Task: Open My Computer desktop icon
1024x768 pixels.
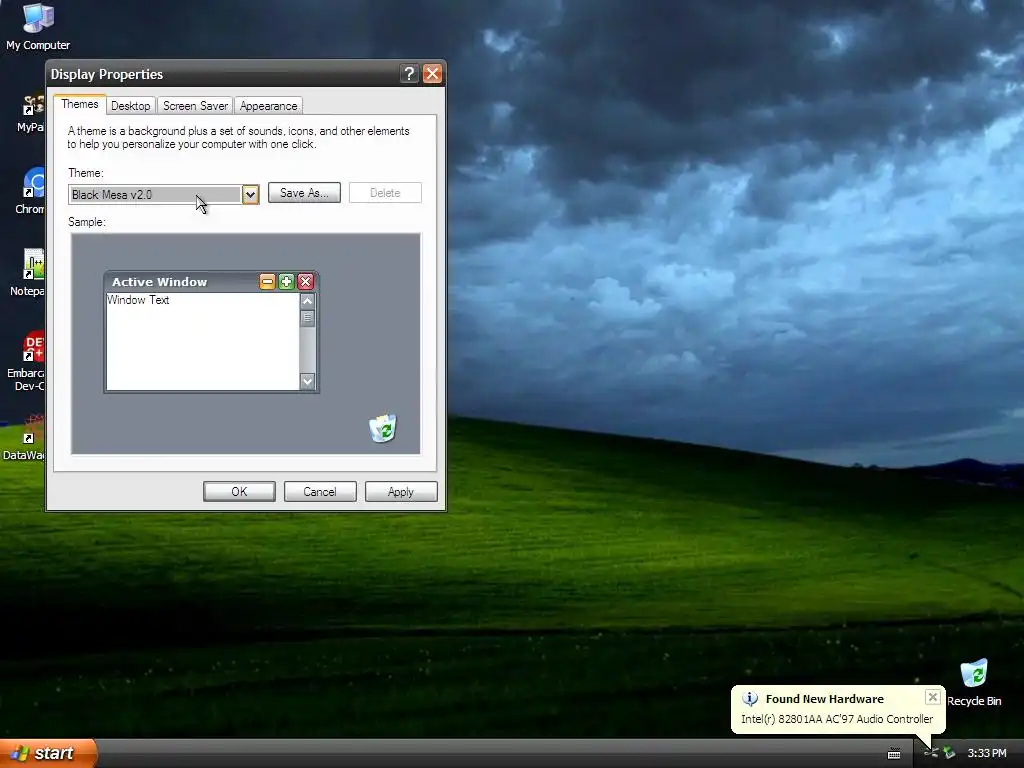Action: tap(38, 26)
